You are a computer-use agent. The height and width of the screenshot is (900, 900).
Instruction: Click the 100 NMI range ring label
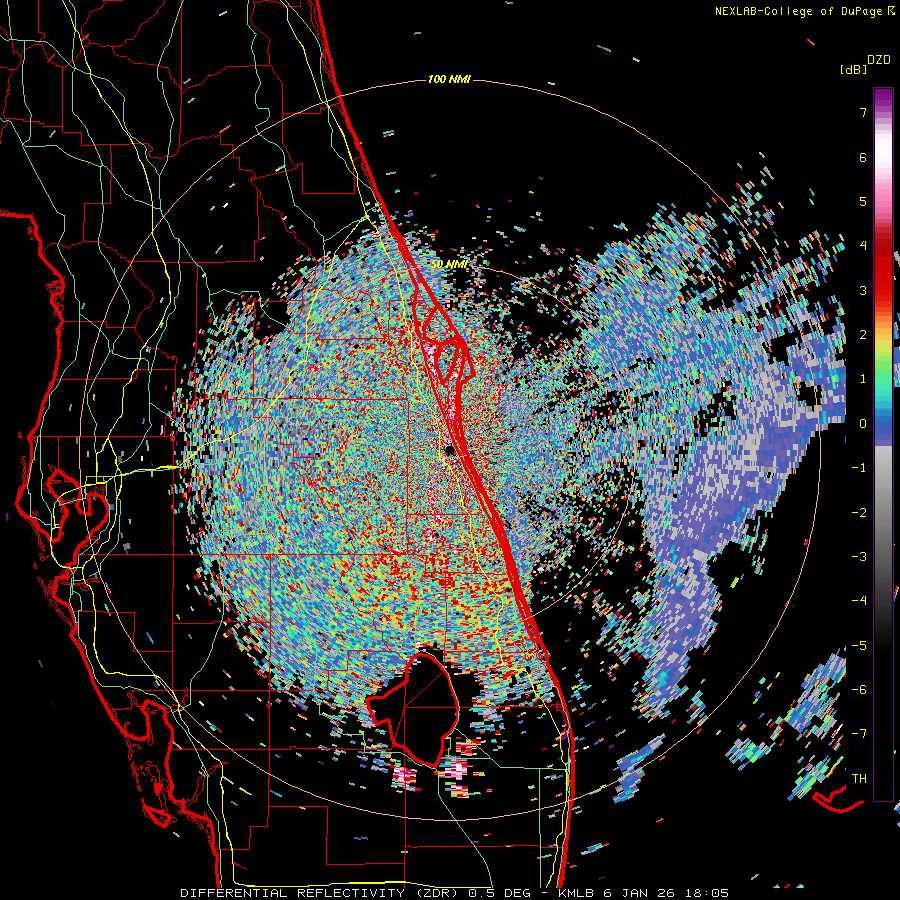point(449,79)
